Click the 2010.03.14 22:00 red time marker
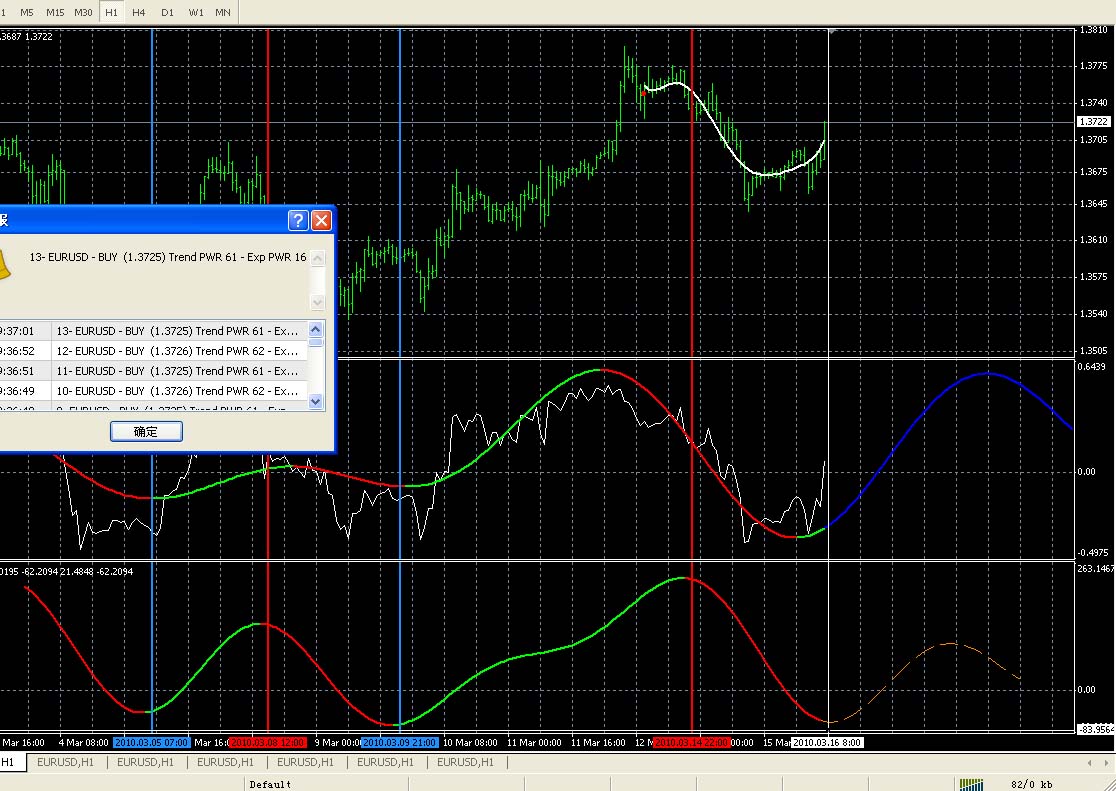Viewport: 1116px width, 791px height. click(x=692, y=743)
